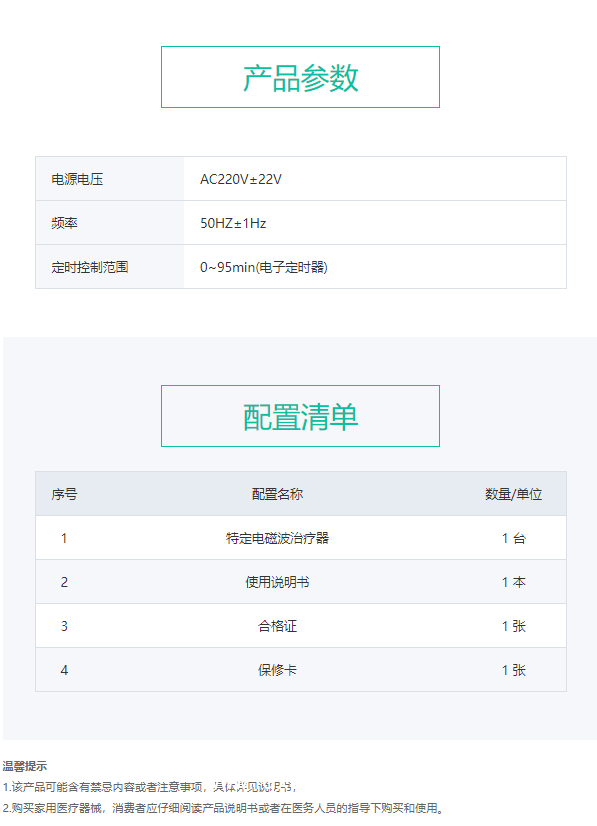Select the 保修卡 row
597x826 pixels.
click(x=301, y=670)
